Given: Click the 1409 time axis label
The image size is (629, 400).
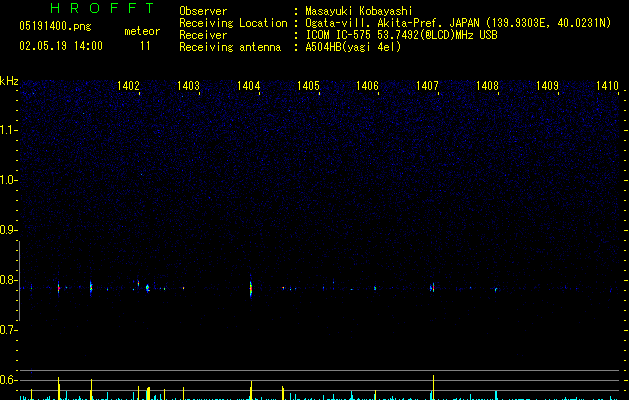Looking at the screenshot, I should tap(547, 86).
